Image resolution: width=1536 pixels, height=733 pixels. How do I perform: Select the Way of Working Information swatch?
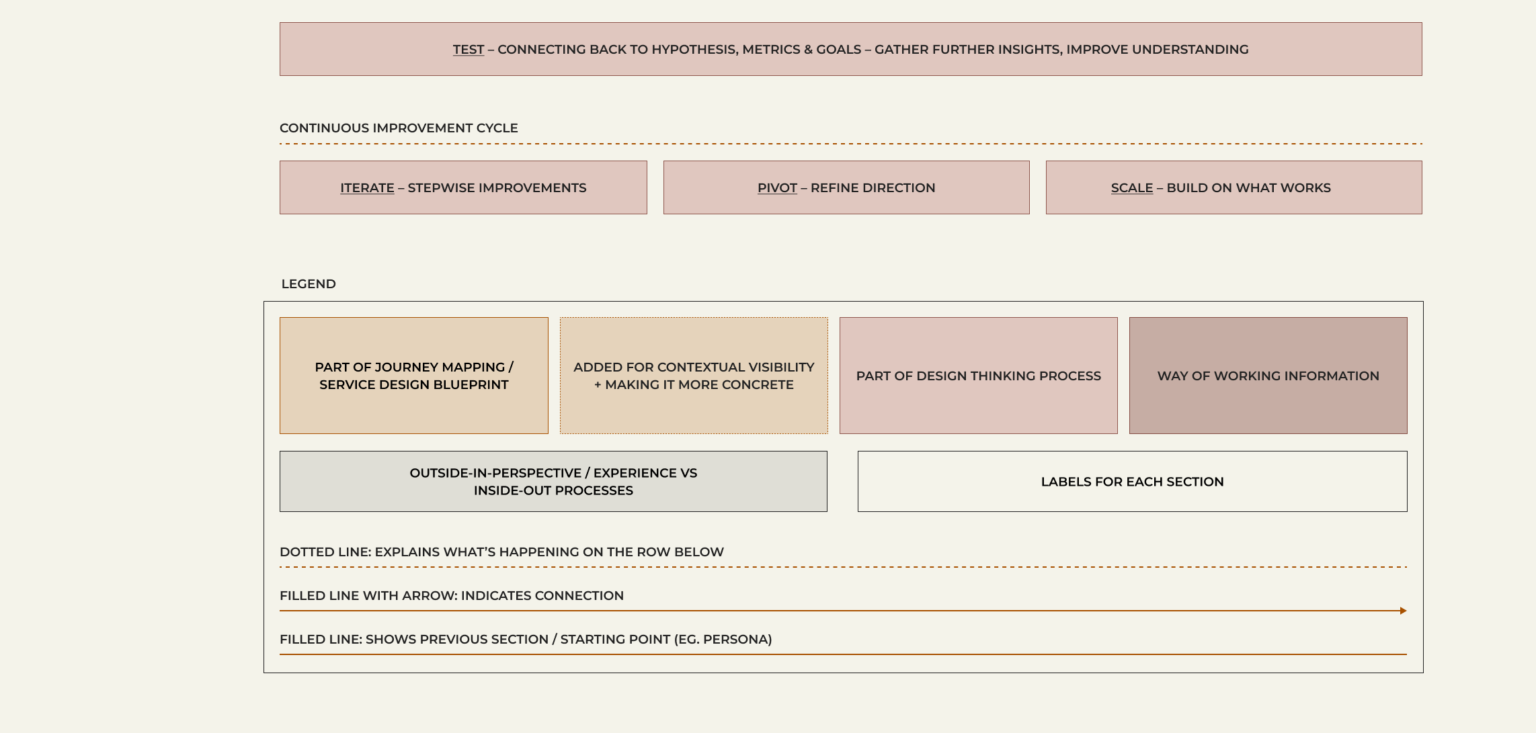click(x=1268, y=376)
